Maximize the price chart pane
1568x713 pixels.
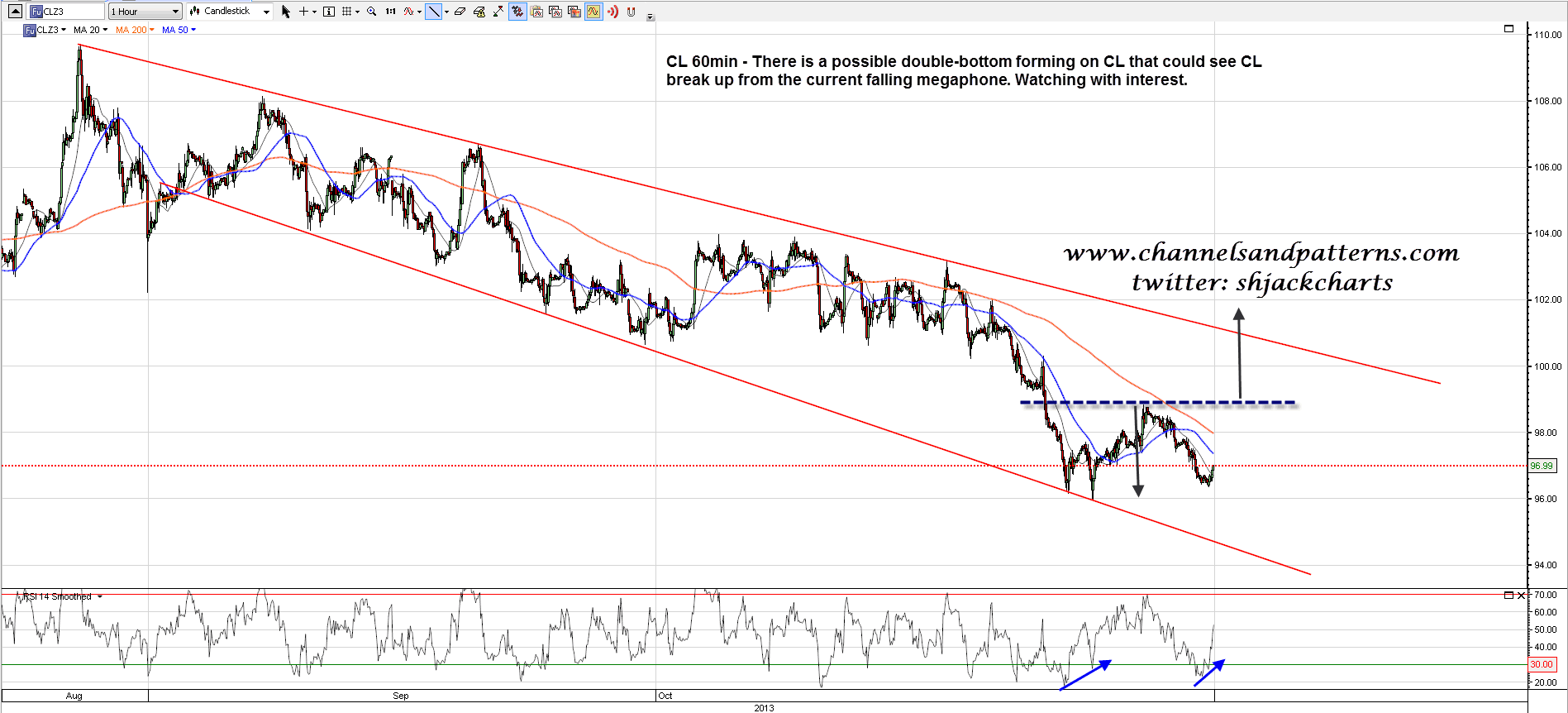click(1508, 29)
